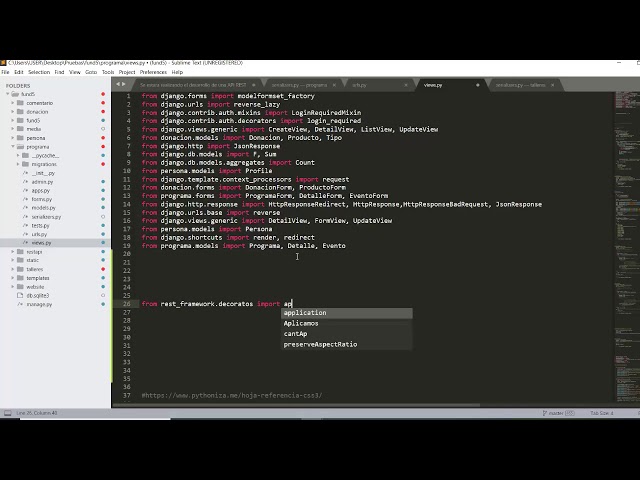
Task: Choose 'Aplicamos' from autocomplete list
Action: click(347, 323)
